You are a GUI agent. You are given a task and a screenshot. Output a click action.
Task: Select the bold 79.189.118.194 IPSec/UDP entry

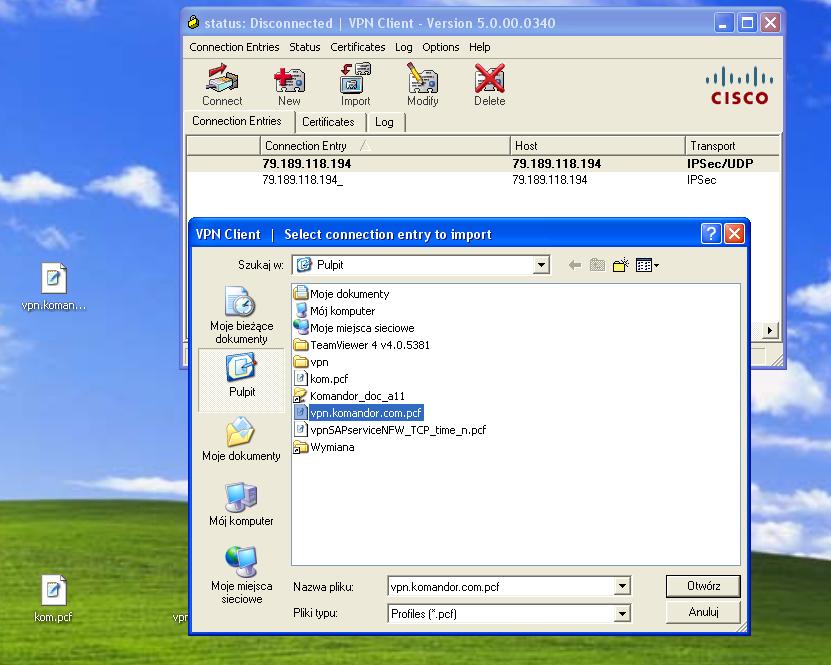pyautogui.click(x=483, y=164)
